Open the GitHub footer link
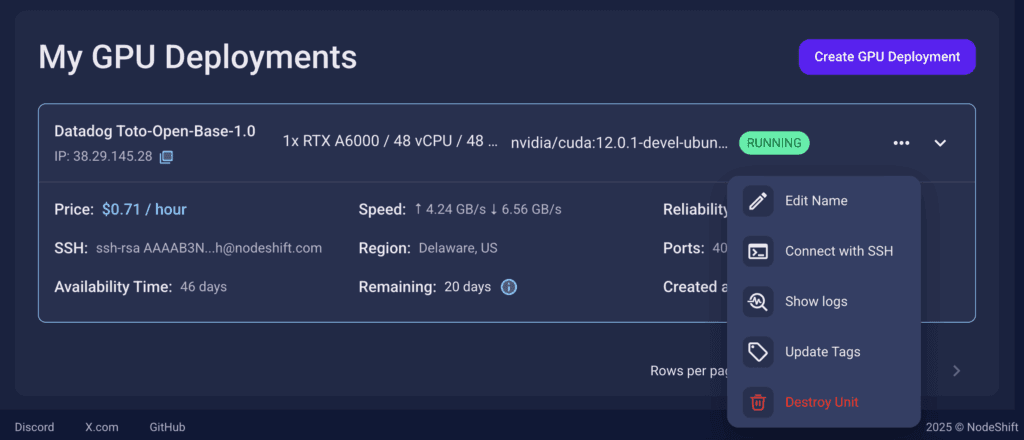Screen dimensions: 1024x440 coord(167,427)
